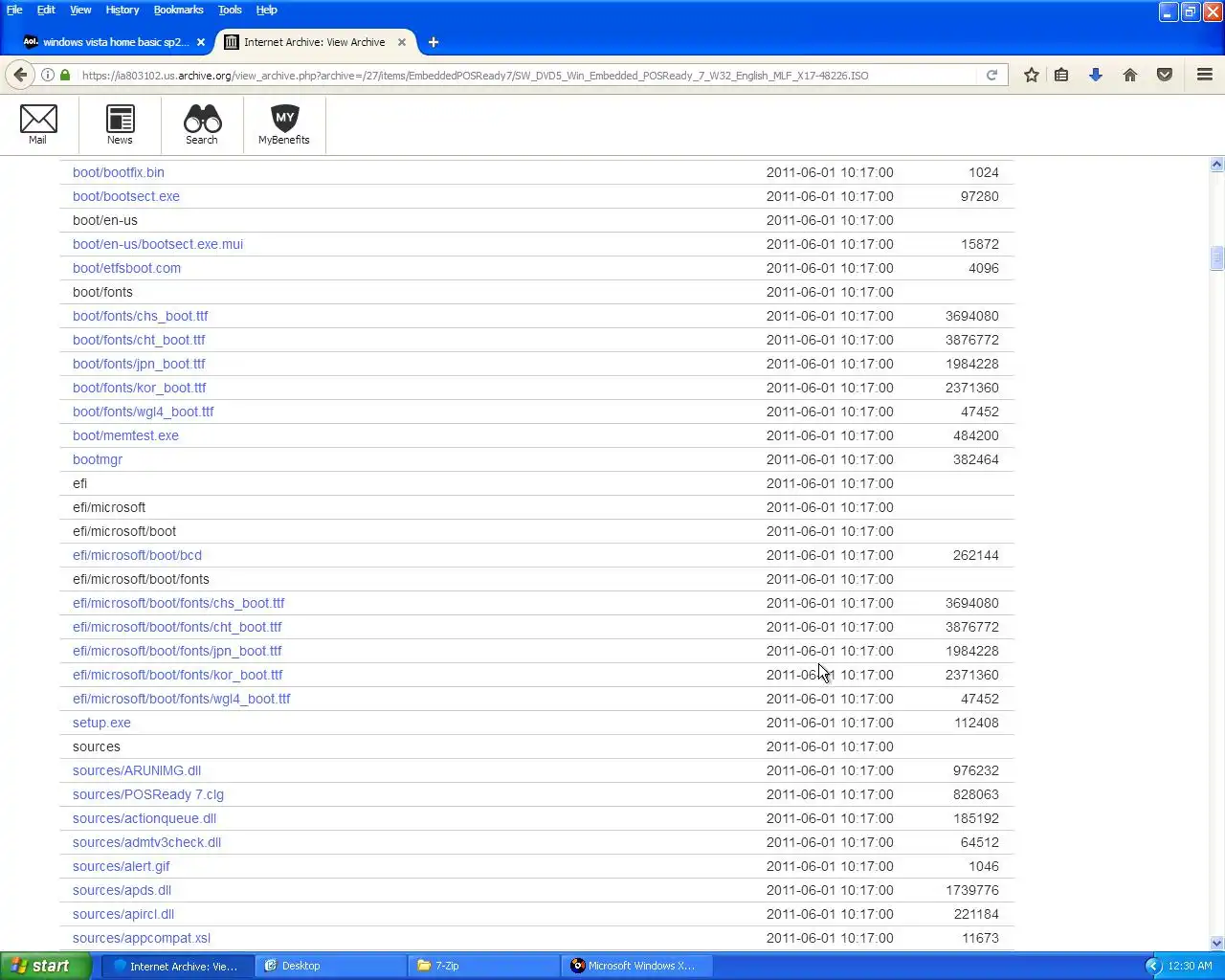The image size is (1225, 980).
Task: Open boot/fonts/kor_boot.ttf link
Action: coord(140,388)
